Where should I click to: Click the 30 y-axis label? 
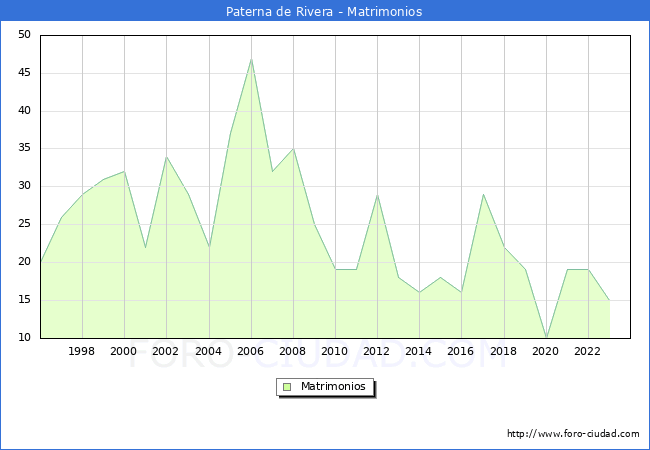[24, 186]
